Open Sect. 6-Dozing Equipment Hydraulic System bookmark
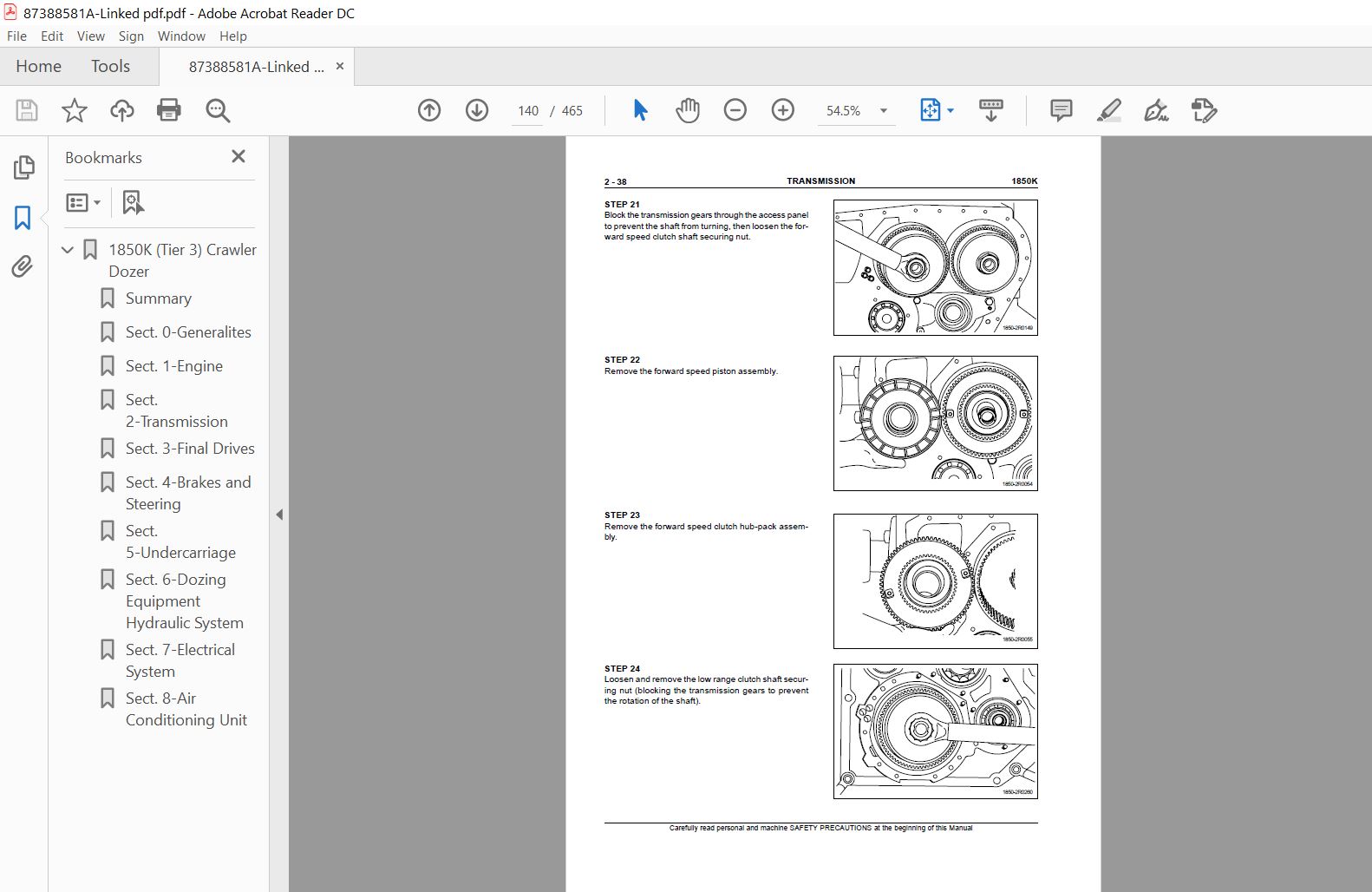The image size is (1372, 892). (184, 601)
